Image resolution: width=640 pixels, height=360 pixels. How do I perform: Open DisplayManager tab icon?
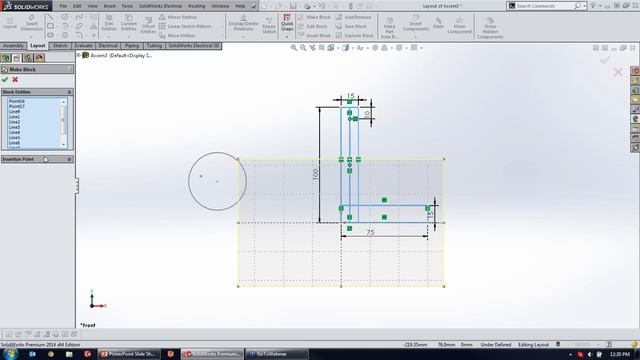(x=40, y=58)
